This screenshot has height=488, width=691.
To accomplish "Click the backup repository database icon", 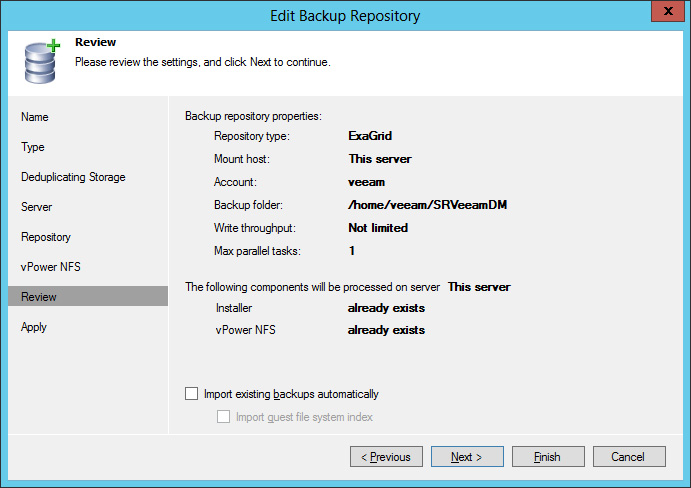I will (42, 61).
